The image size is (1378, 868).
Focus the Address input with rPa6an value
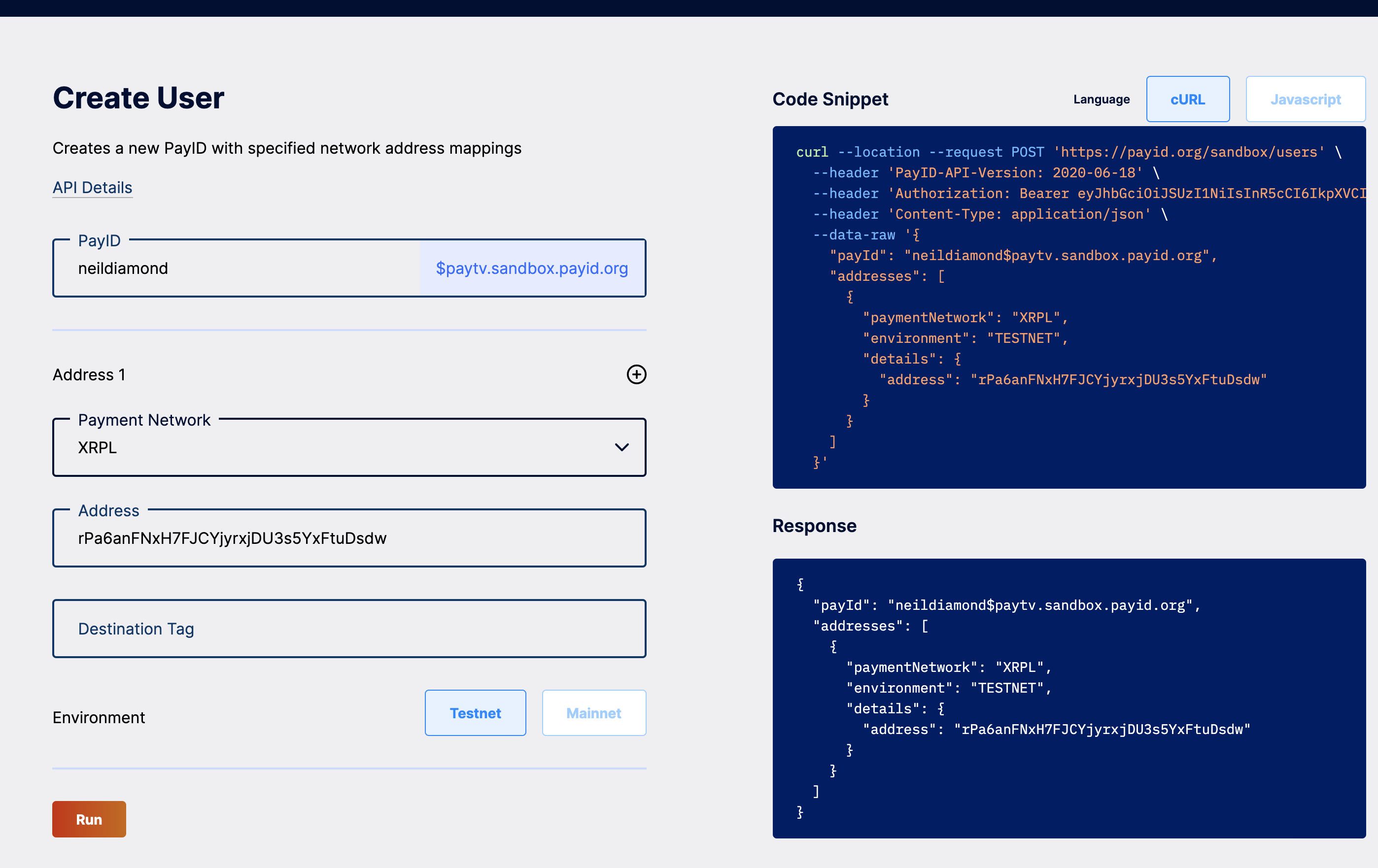pyautogui.click(x=348, y=538)
